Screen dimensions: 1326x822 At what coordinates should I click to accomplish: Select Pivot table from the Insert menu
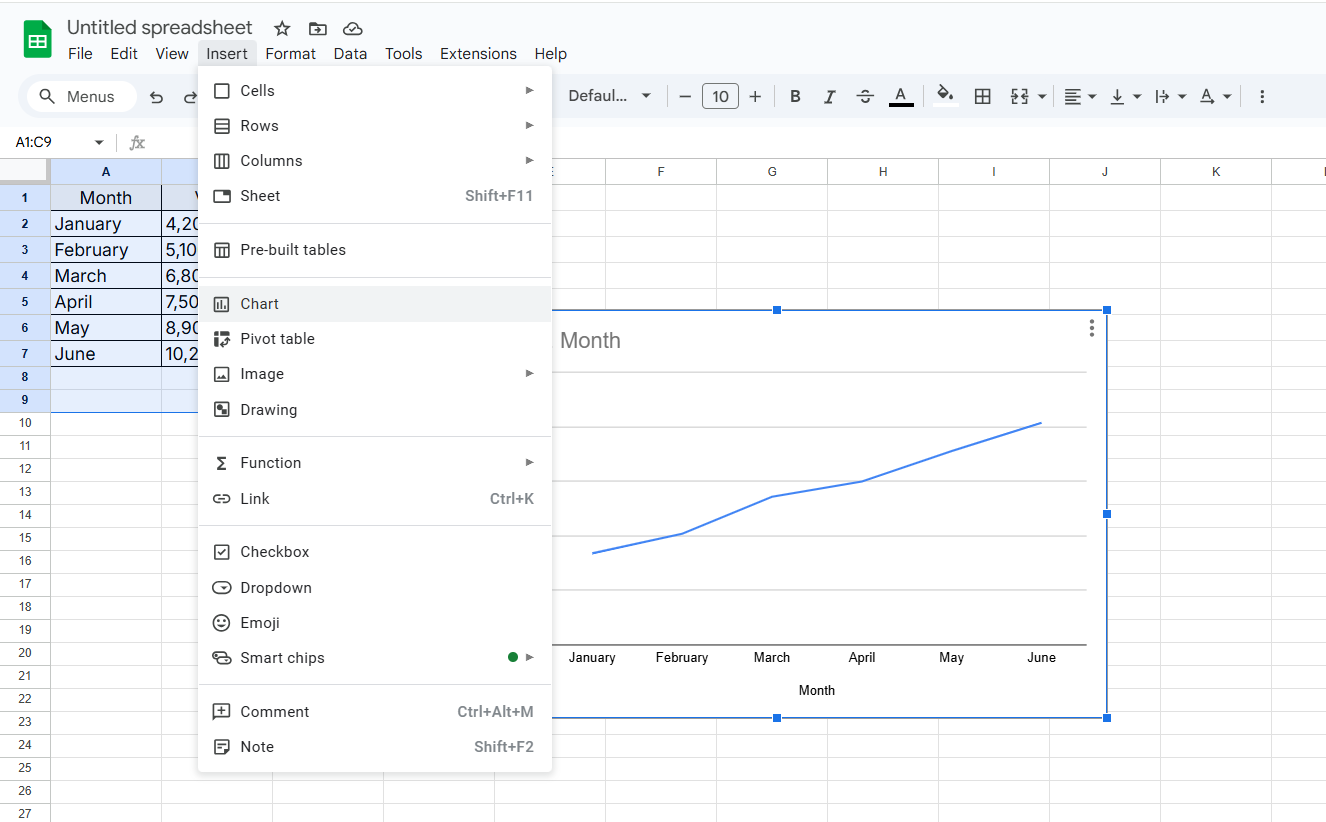[277, 339]
